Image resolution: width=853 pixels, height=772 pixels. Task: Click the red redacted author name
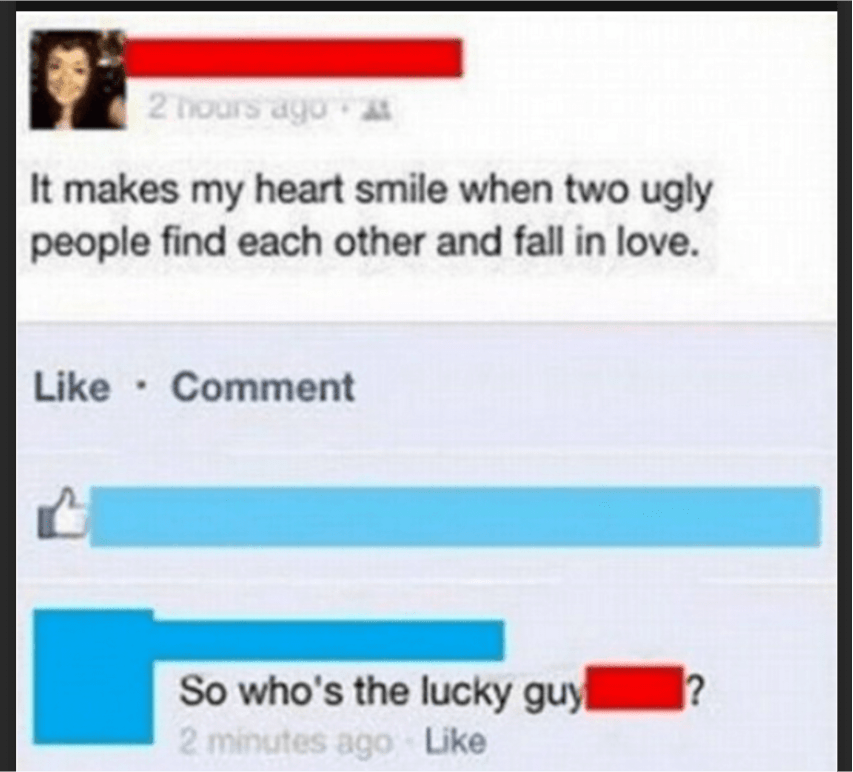(x=294, y=57)
